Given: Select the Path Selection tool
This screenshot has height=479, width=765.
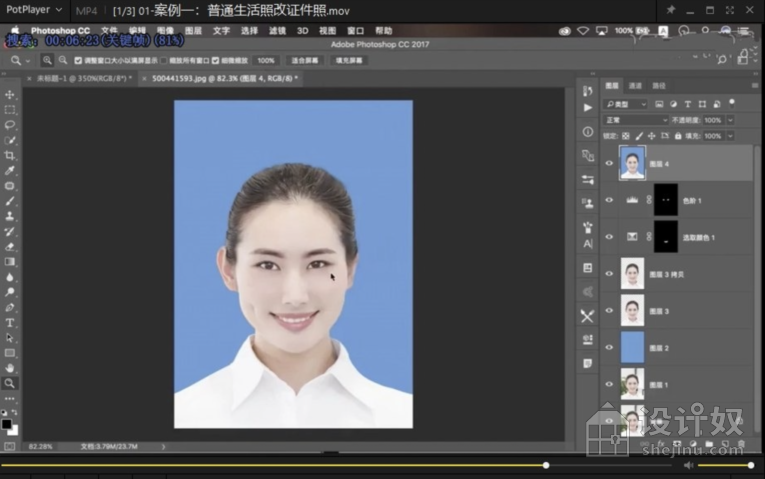Looking at the screenshot, I should click(x=9, y=338).
